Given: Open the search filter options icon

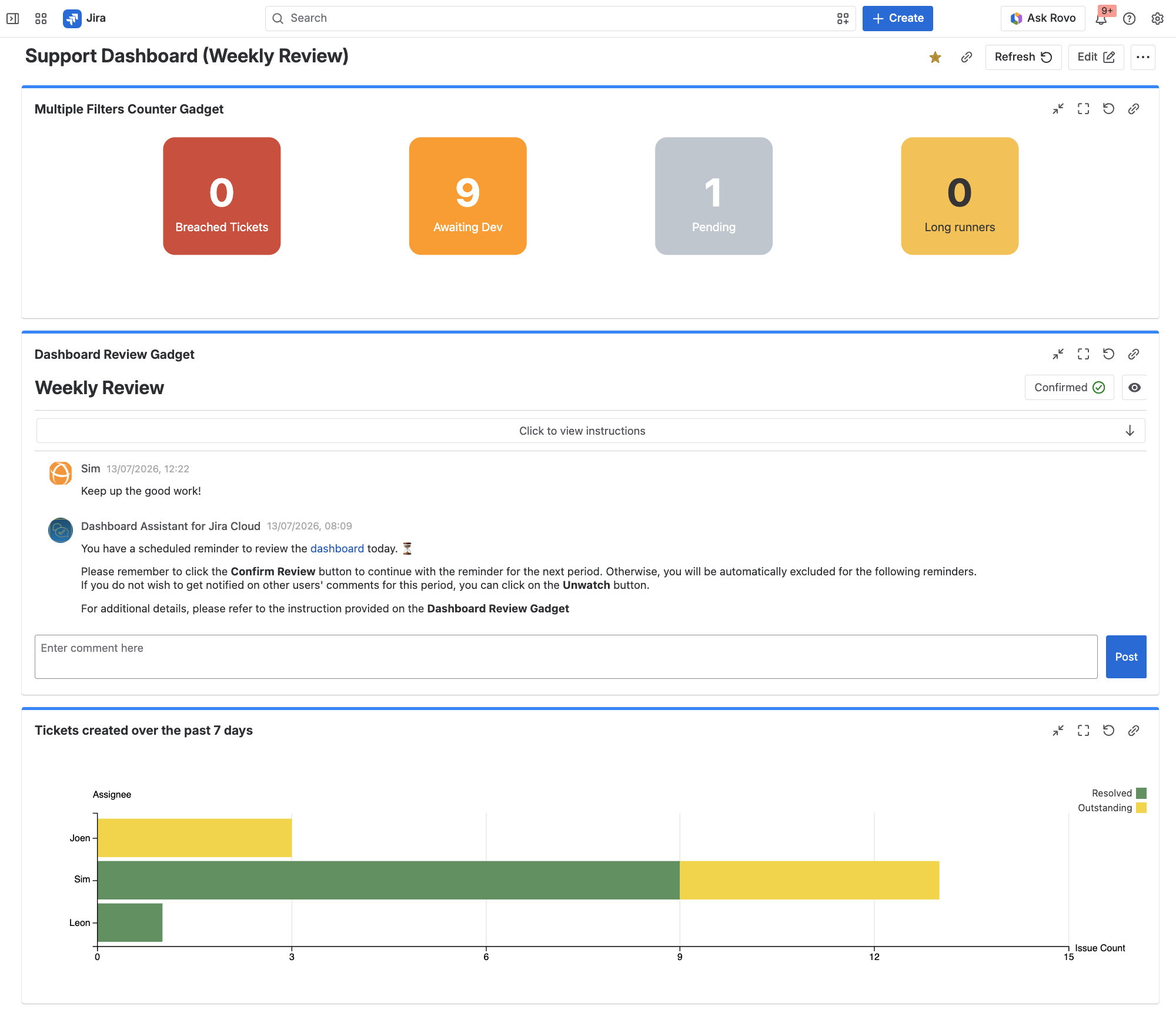Looking at the screenshot, I should click(843, 18).
